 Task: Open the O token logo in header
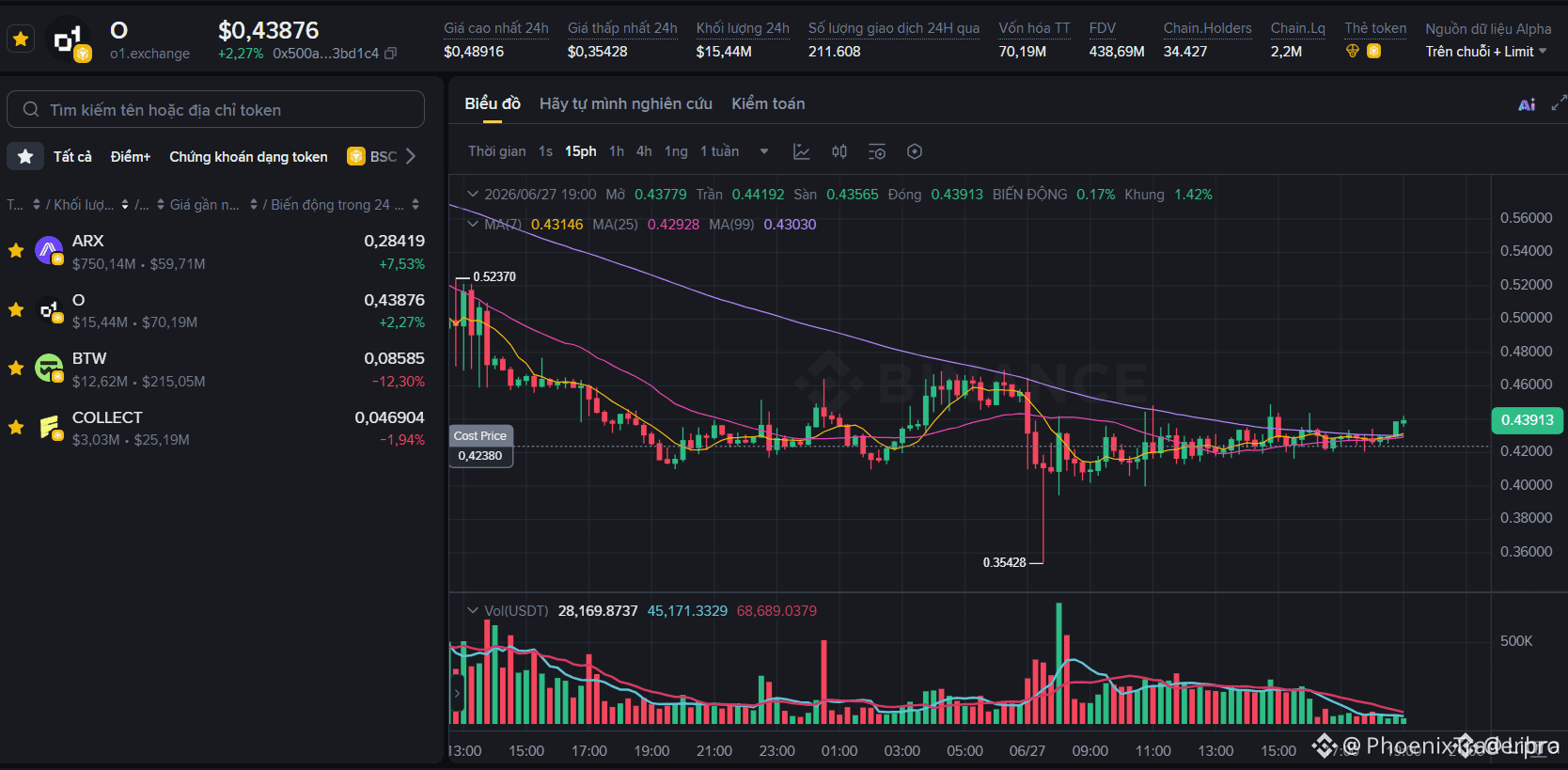coord(69,39)
